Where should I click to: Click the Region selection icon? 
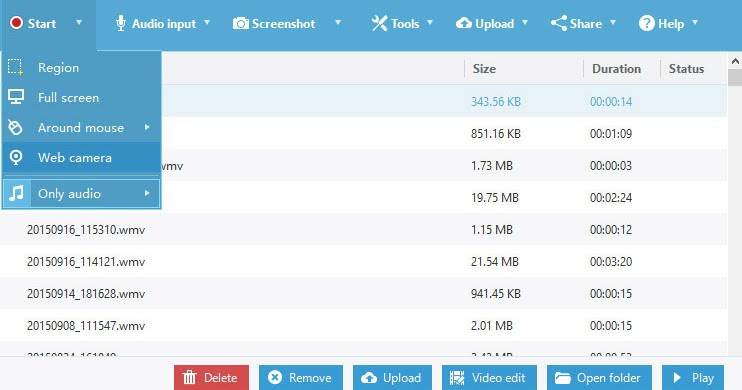(x=16, y=67)
